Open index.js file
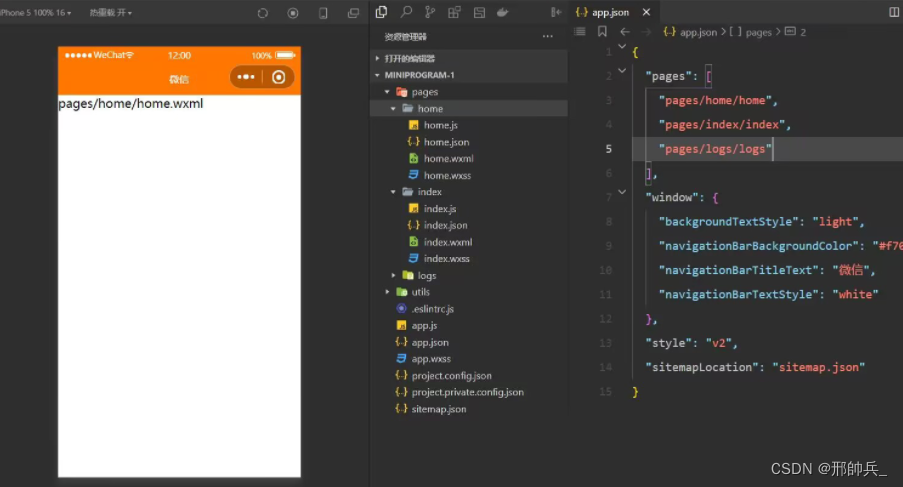The width and height of the screenshot is (903, 487). (440, 208)
